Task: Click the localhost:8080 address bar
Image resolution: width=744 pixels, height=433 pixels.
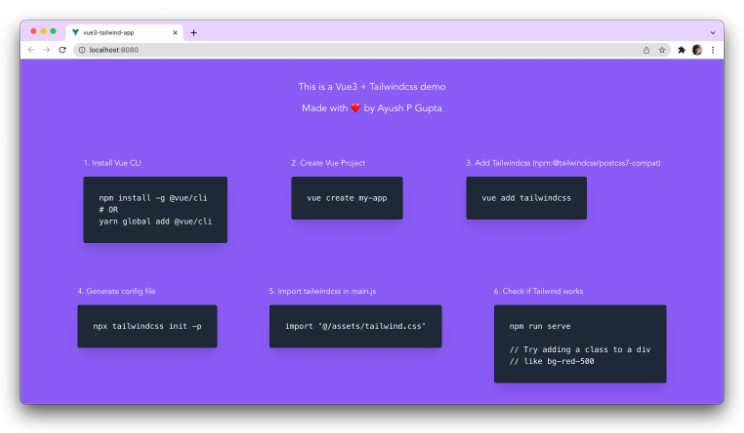Action: tap(350, 49)
